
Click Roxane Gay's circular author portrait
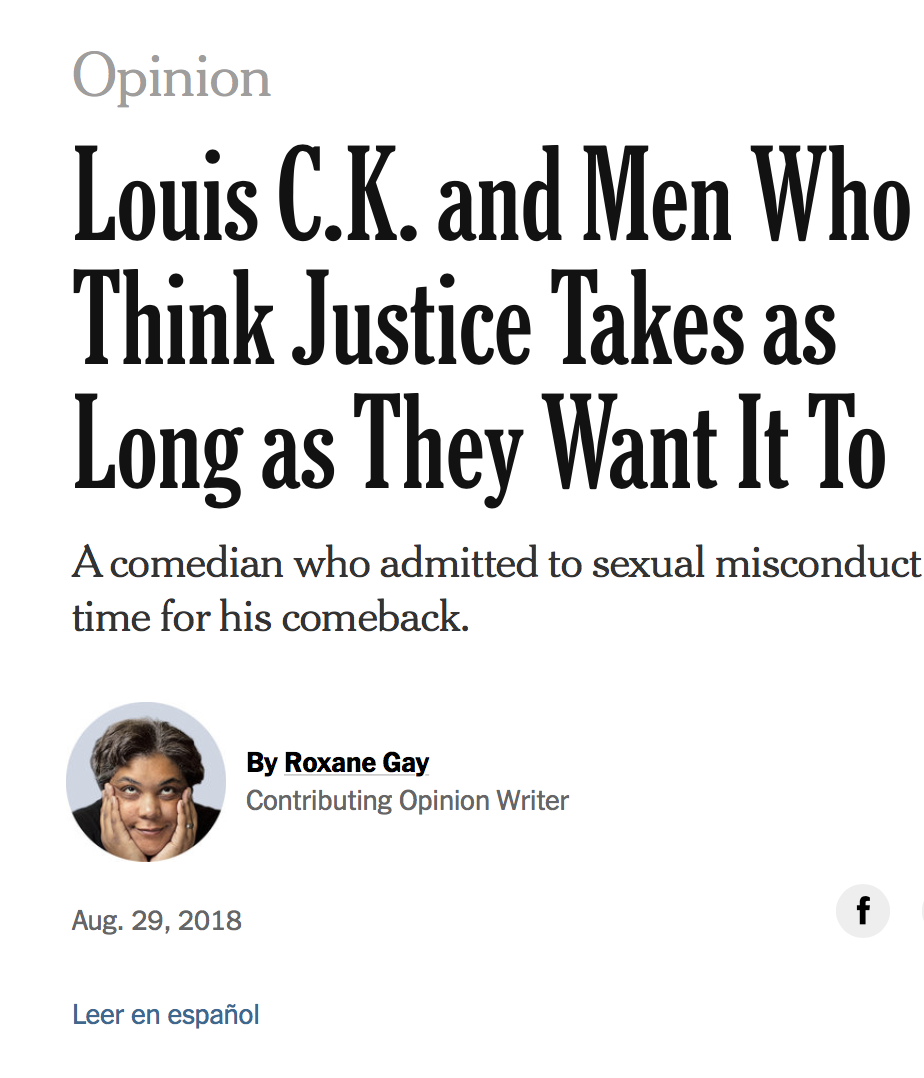[146, 782]
